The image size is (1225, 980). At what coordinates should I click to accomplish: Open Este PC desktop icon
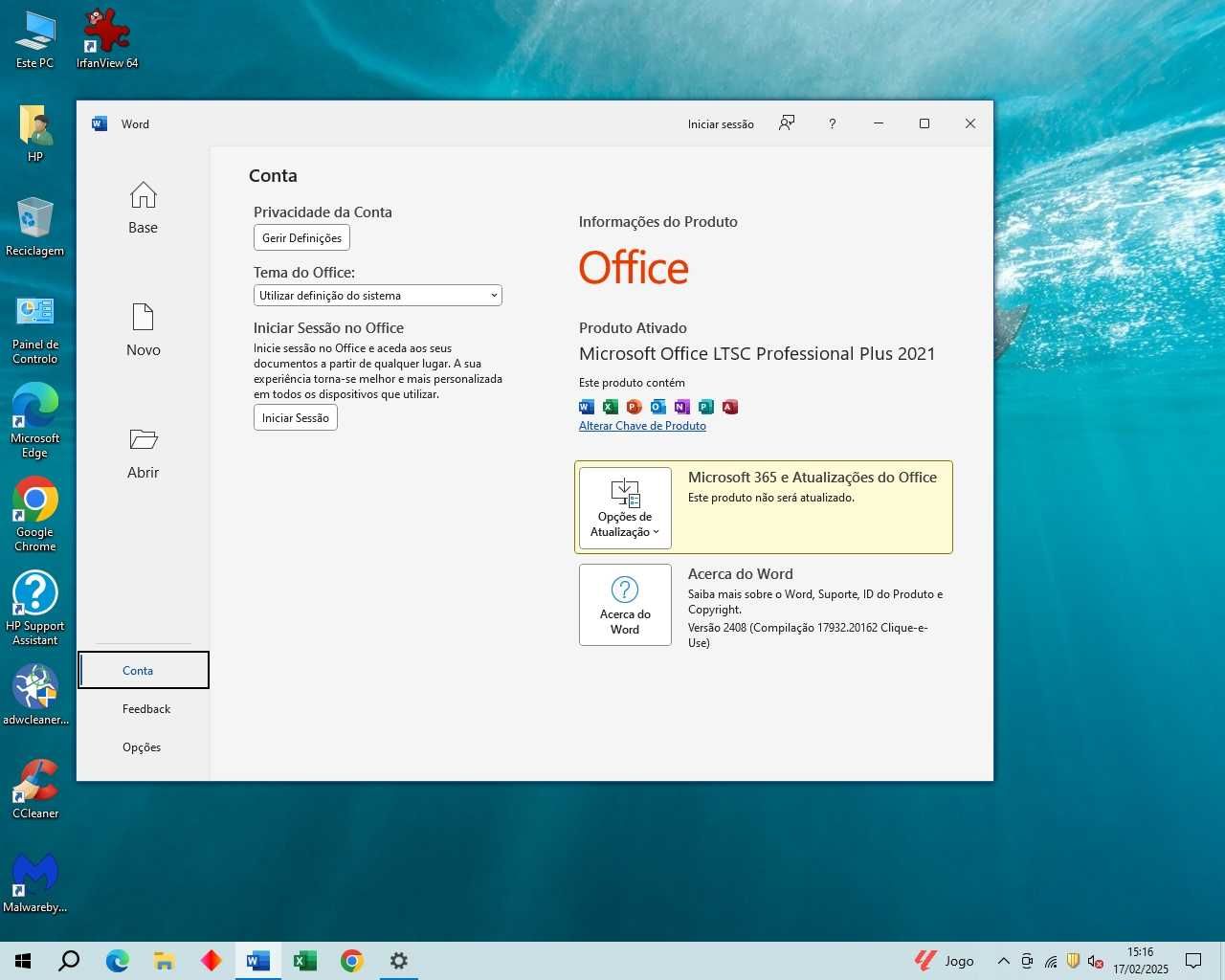[x=35, y=40]
